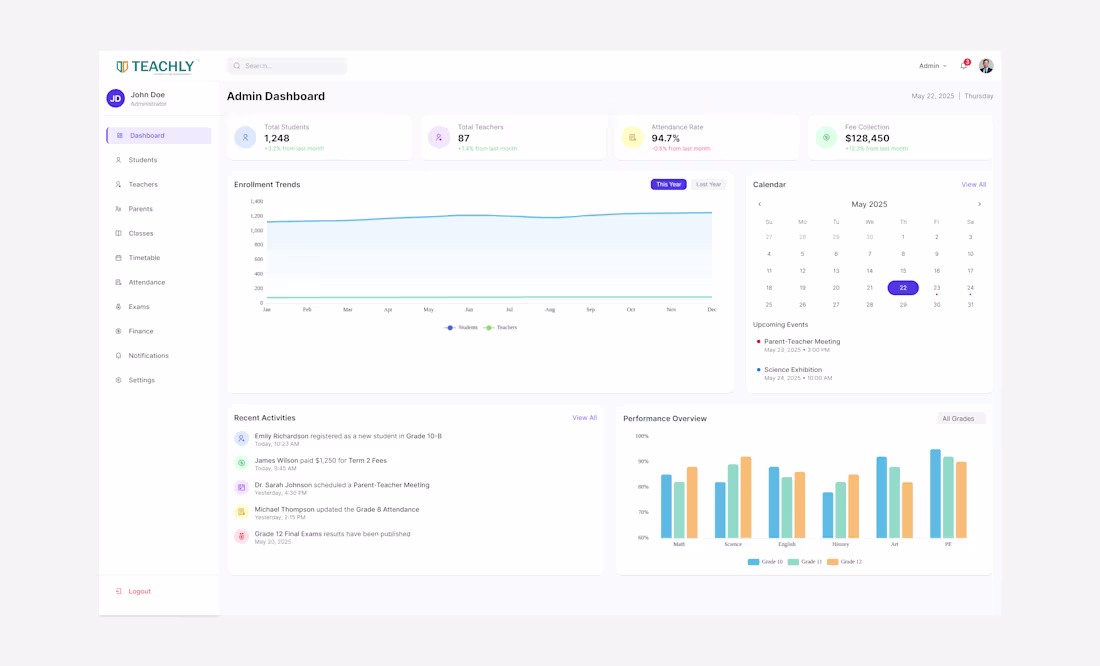Click the Finance sidebar icon
The height and width of the screenshot is (666, 1100).
coord(118,331)
